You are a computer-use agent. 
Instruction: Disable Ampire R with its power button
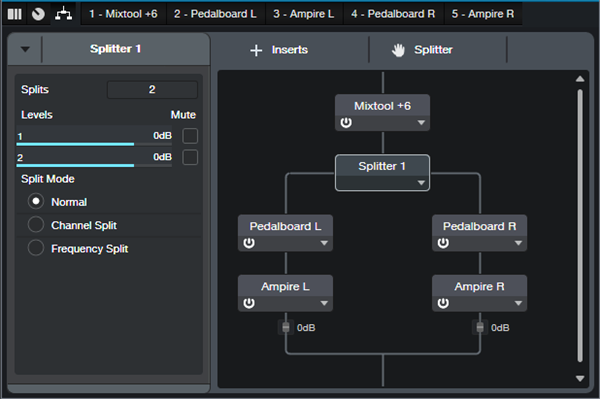443,303
